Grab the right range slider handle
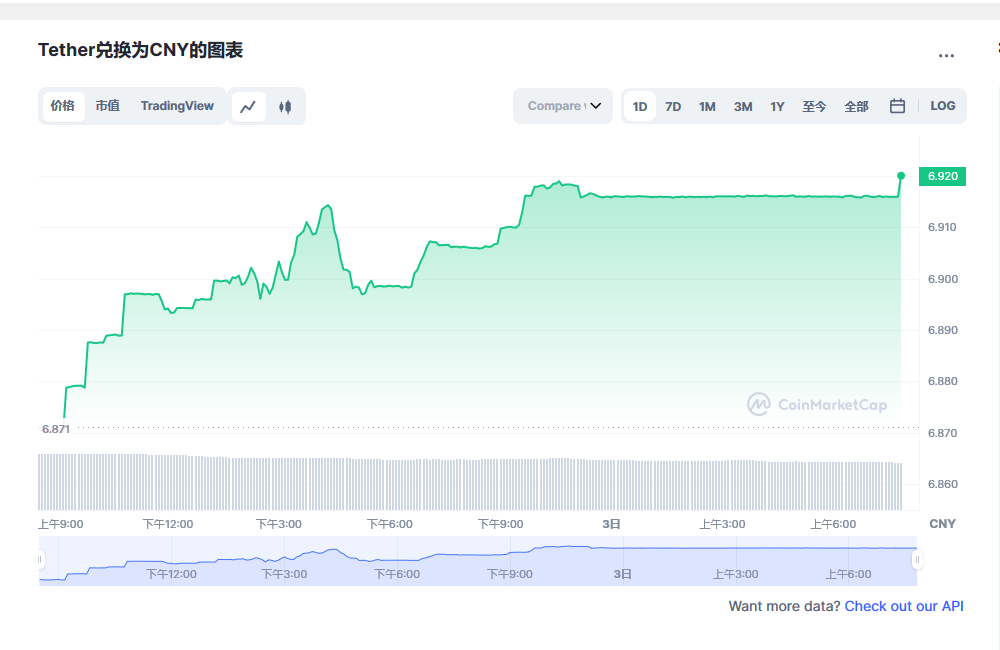1000x650 pixels. (917, 559)
